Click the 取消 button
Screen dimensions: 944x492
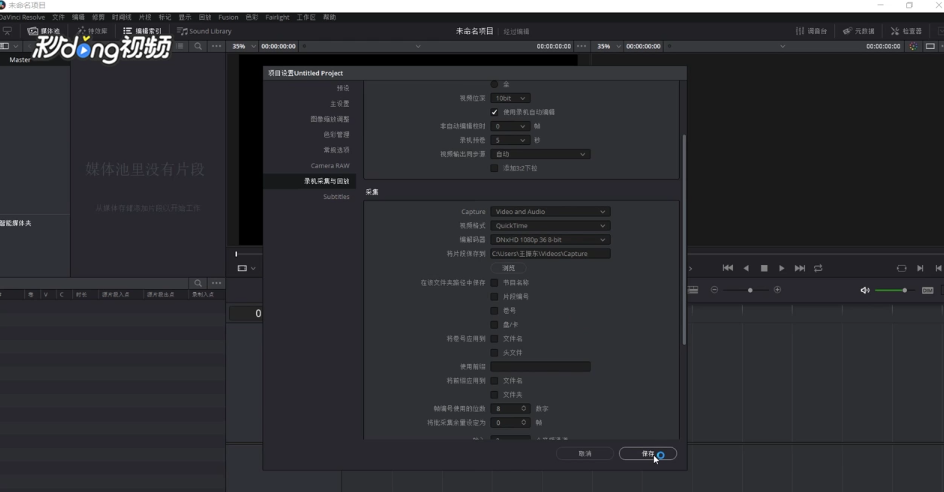click(x=585, y=453)
